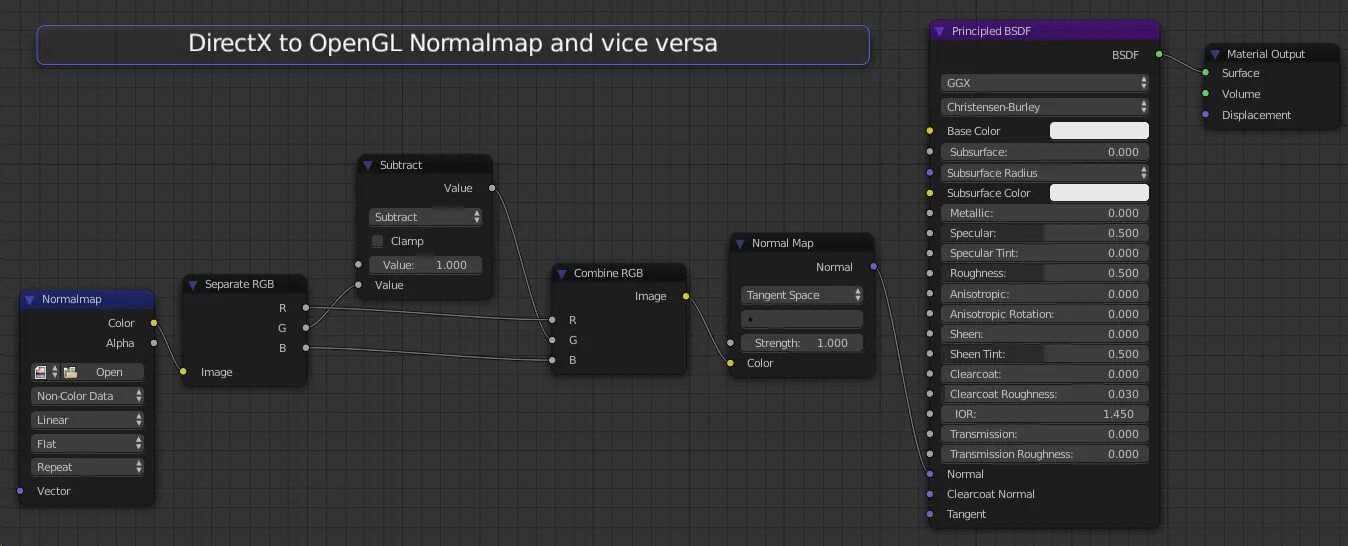The height and width of the screenshot is (546, 1348).
Task: Open the Non-Color Data dropdown
Action: pos(88,396)
